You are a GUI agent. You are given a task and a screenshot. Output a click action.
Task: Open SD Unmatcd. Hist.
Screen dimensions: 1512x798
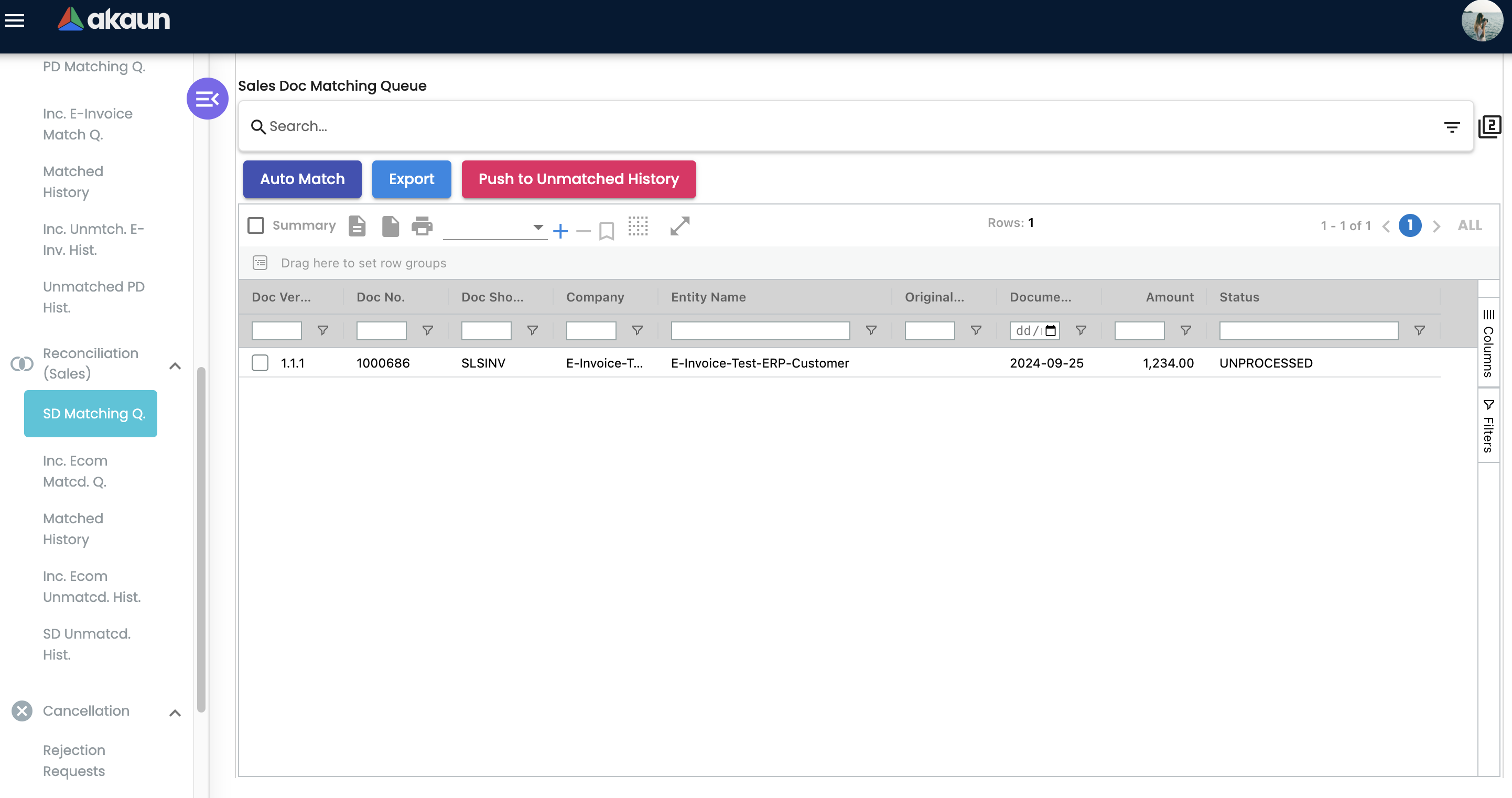tap(87, 644)
